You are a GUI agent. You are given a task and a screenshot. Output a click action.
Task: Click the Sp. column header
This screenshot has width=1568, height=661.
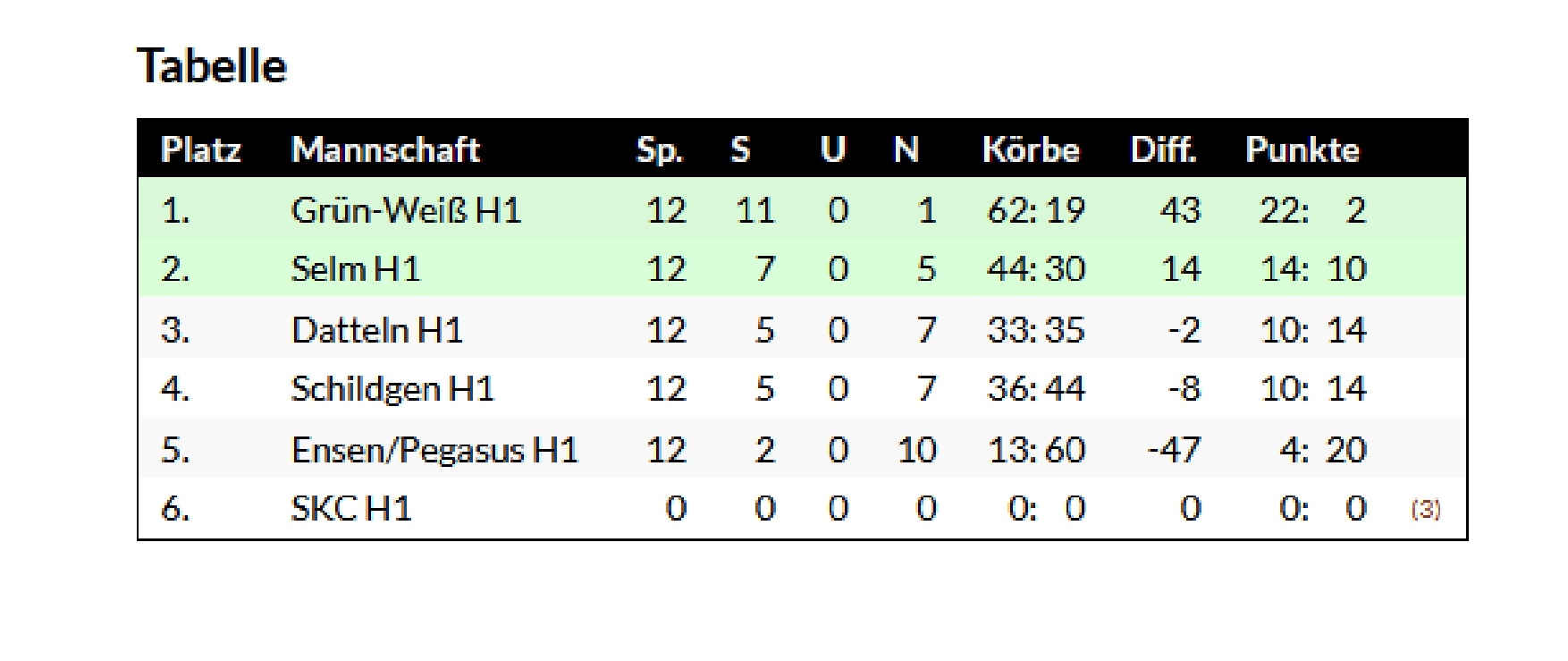tap(660, 150)
